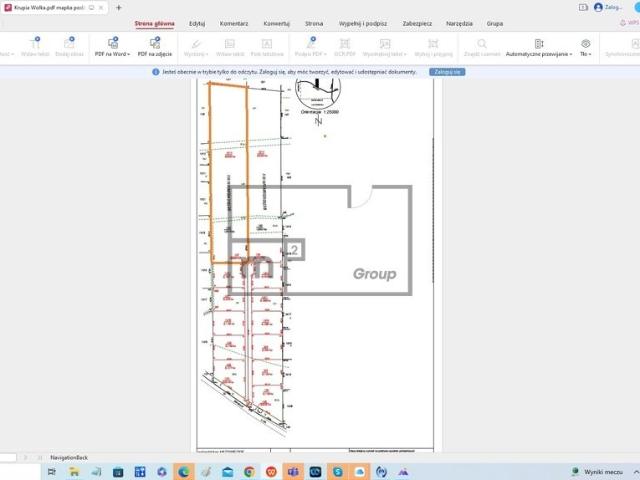The height and width of the screenshot is (480, 640).
Task: Open the Komentarz ribbon tab
Action: coord(234,22)
